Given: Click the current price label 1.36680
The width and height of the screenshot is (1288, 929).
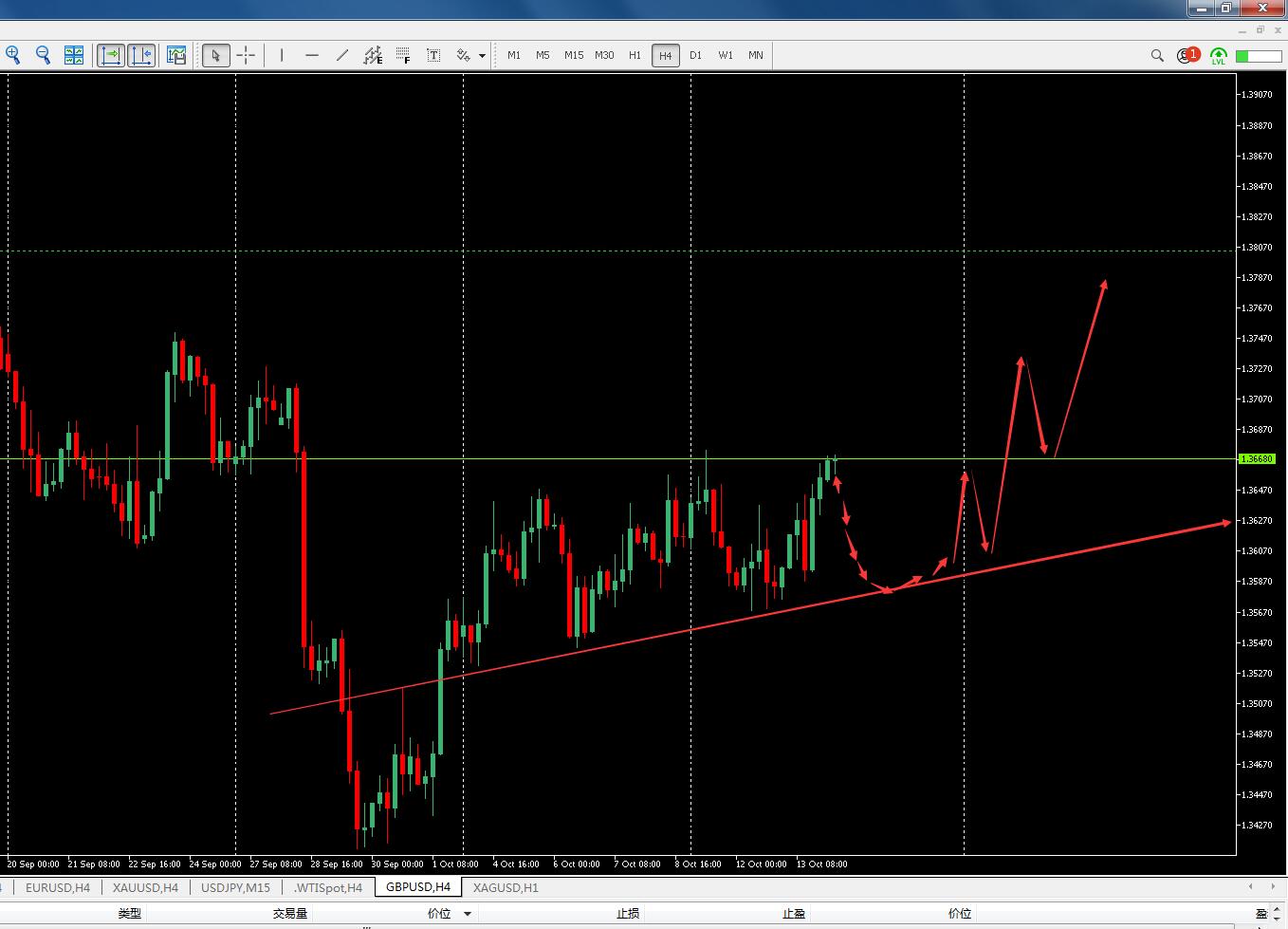Looking at the screenshot, I should coord(1258,459).
